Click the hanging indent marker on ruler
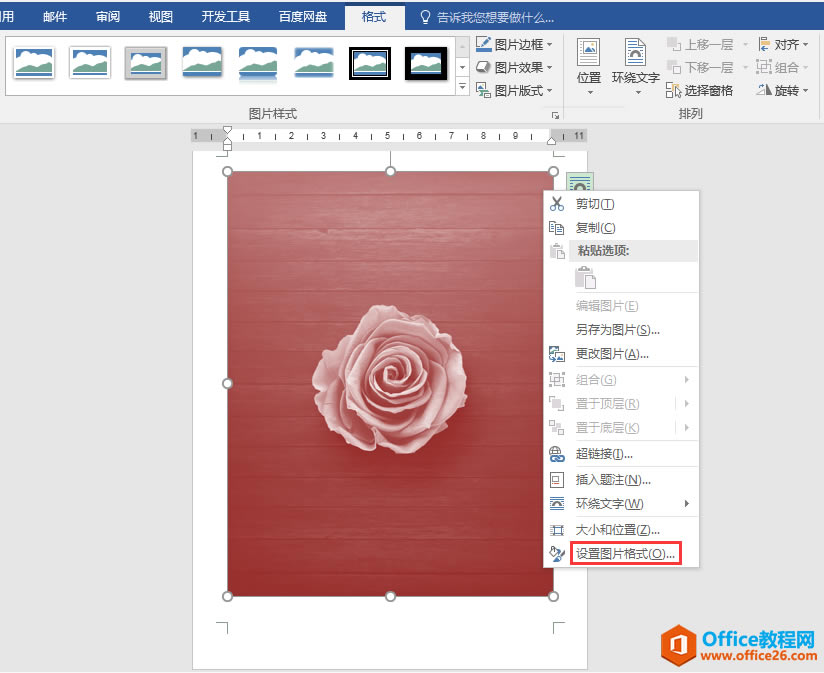824x673 pixels. click(227, 140)
